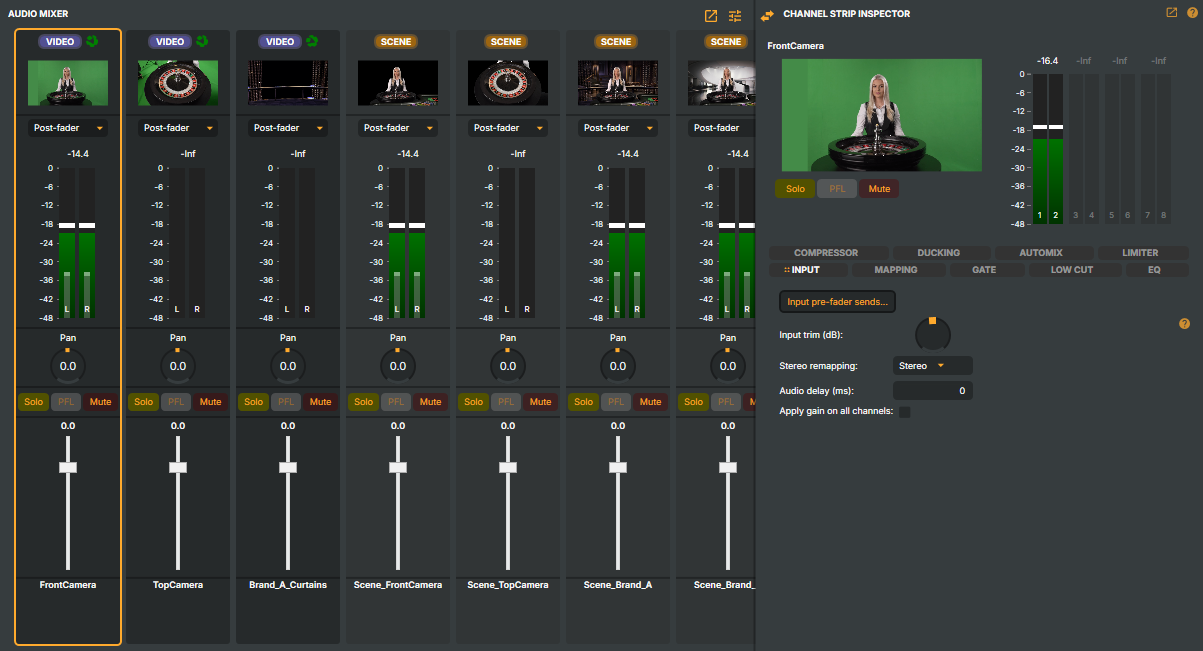Viewport: 1203px width, 651px height.
Task: Click the Scene_TopCamera volume fader handle
Action: (508, 467)
